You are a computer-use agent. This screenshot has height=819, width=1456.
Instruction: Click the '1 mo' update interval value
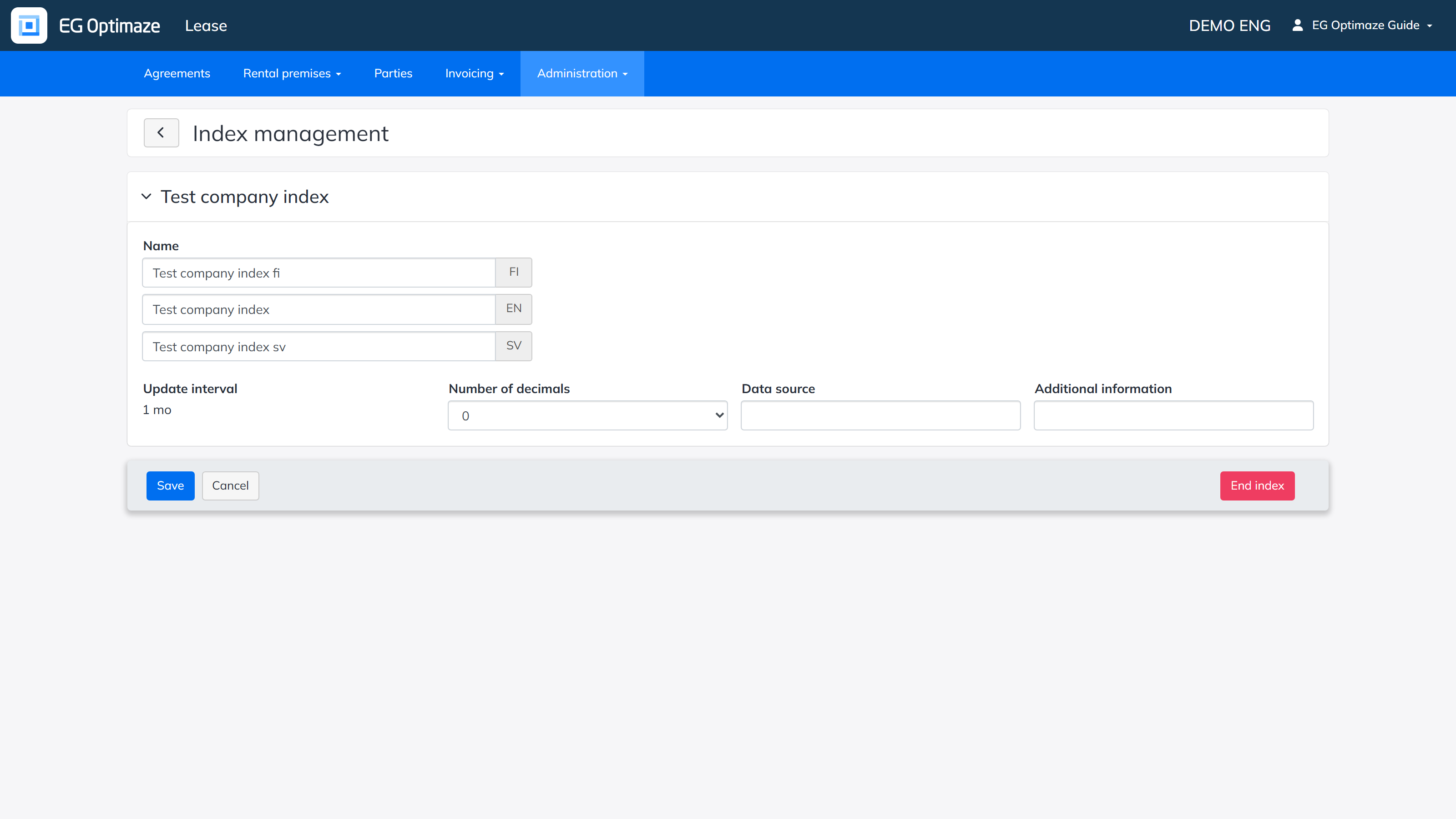click(157, 410)
